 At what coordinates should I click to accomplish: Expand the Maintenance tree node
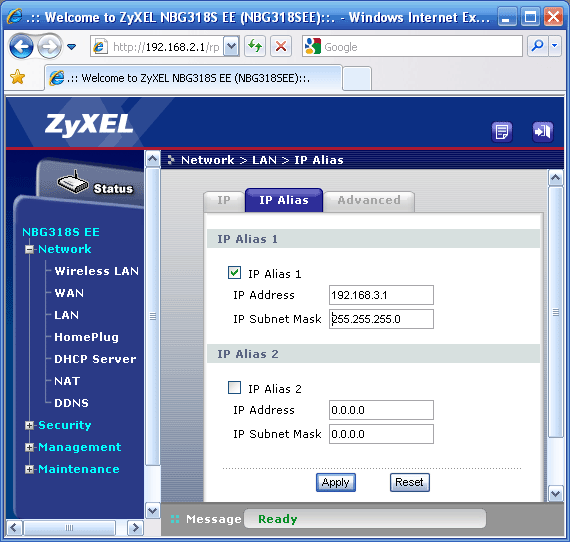[x=29, y=469]
